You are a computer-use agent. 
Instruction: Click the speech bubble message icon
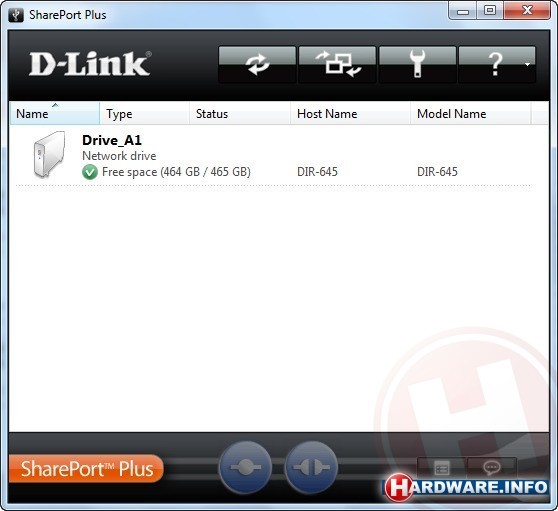click(x=492, y=468)
